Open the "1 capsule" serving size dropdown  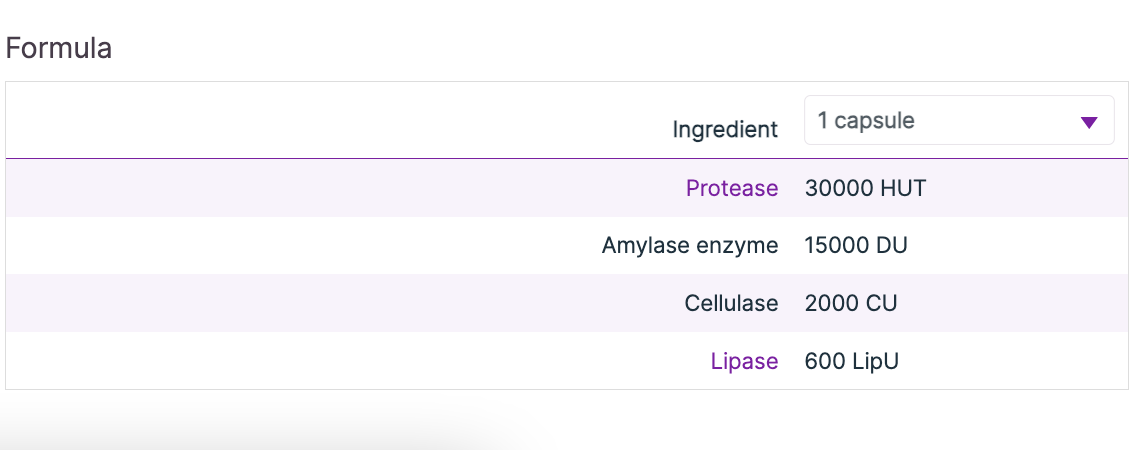click(958, 121)
